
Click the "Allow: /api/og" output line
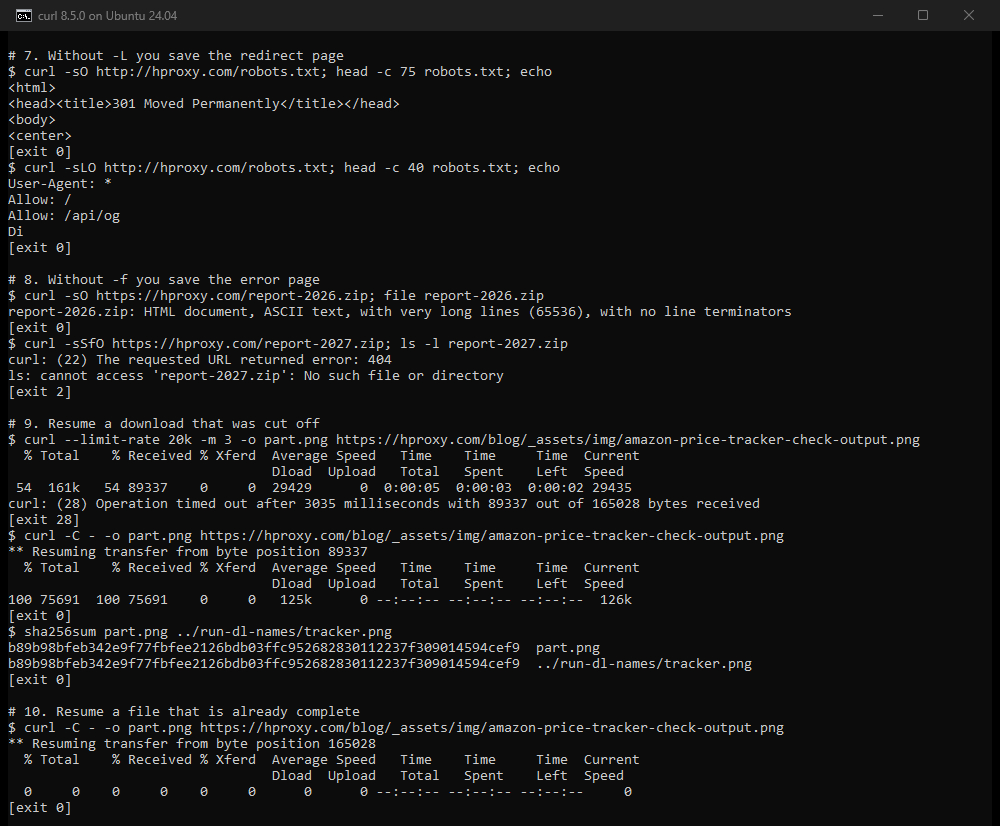coord(64,216)
